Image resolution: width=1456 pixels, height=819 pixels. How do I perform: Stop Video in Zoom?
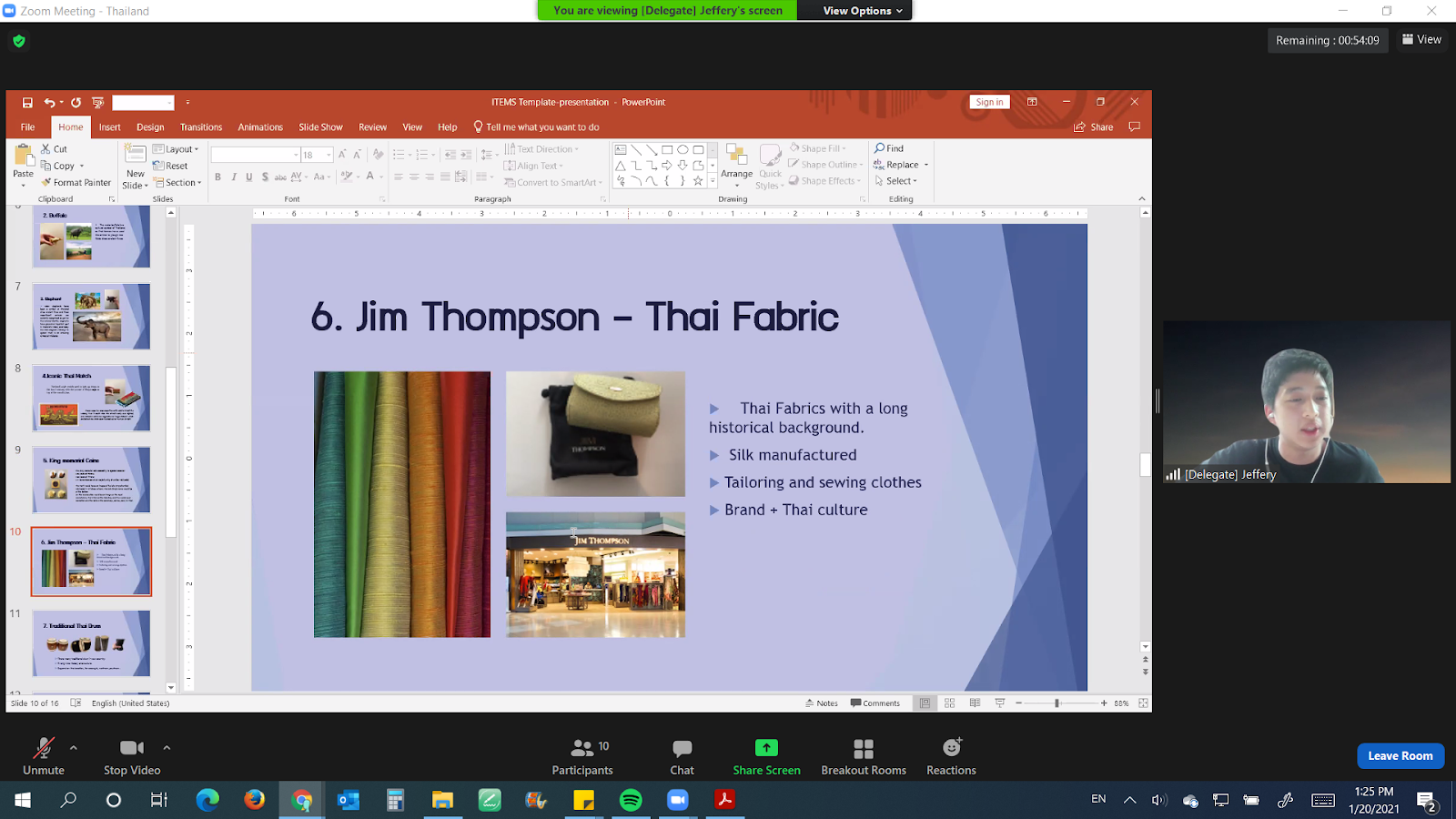pos(132,756)
